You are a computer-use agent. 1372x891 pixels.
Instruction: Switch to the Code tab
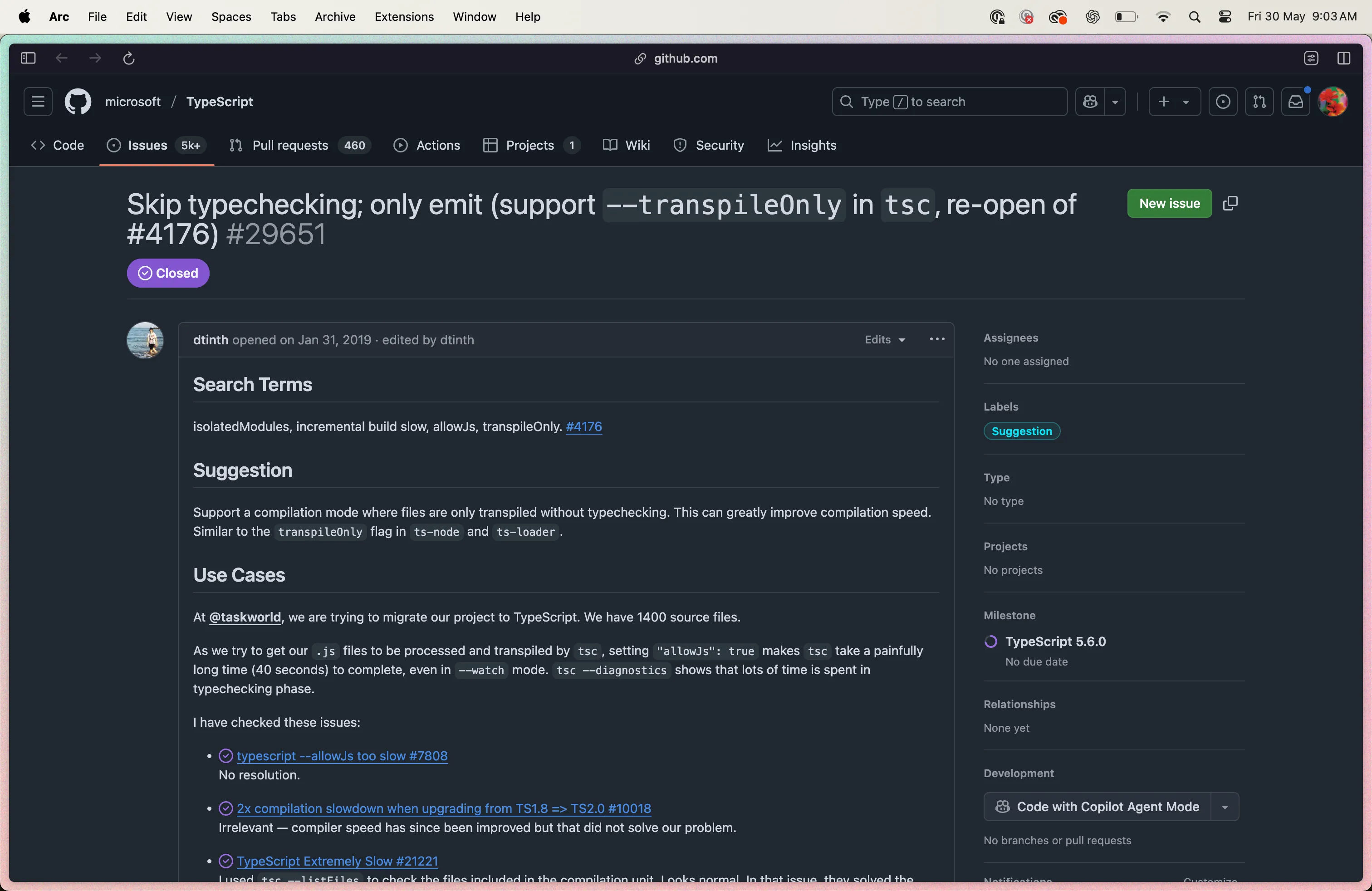coord(57,145)
